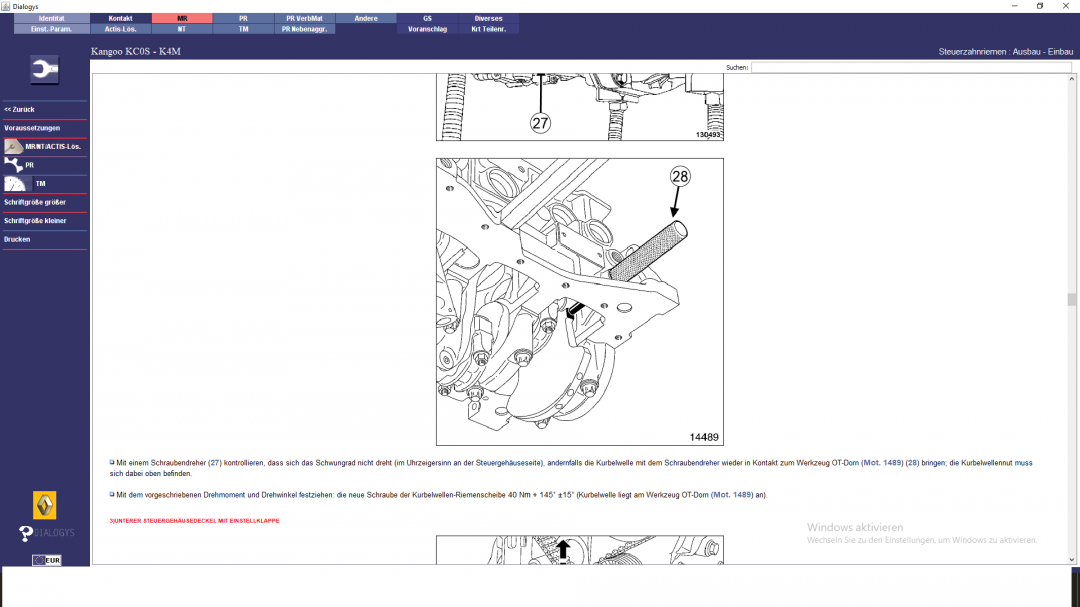This screenshot has height=607, width=1080.
Task: Click the MR/NT/ACTIS-Lös. label in the sidebar
Action: click(53, 147)
